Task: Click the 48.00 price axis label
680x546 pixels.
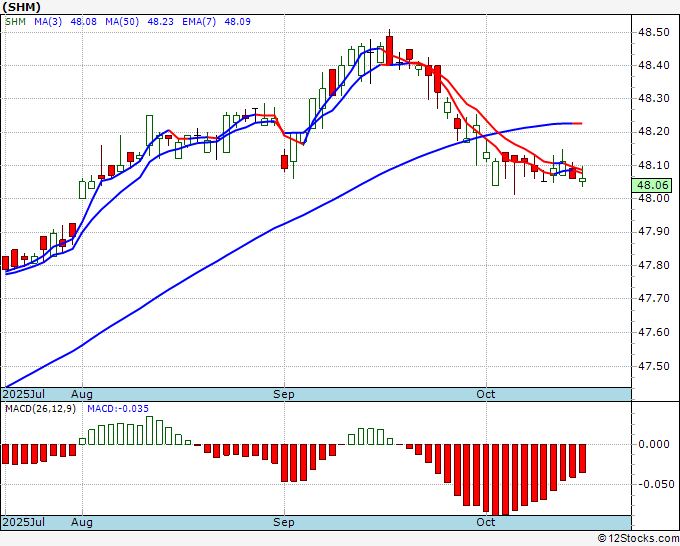Action: click(654, 198)
